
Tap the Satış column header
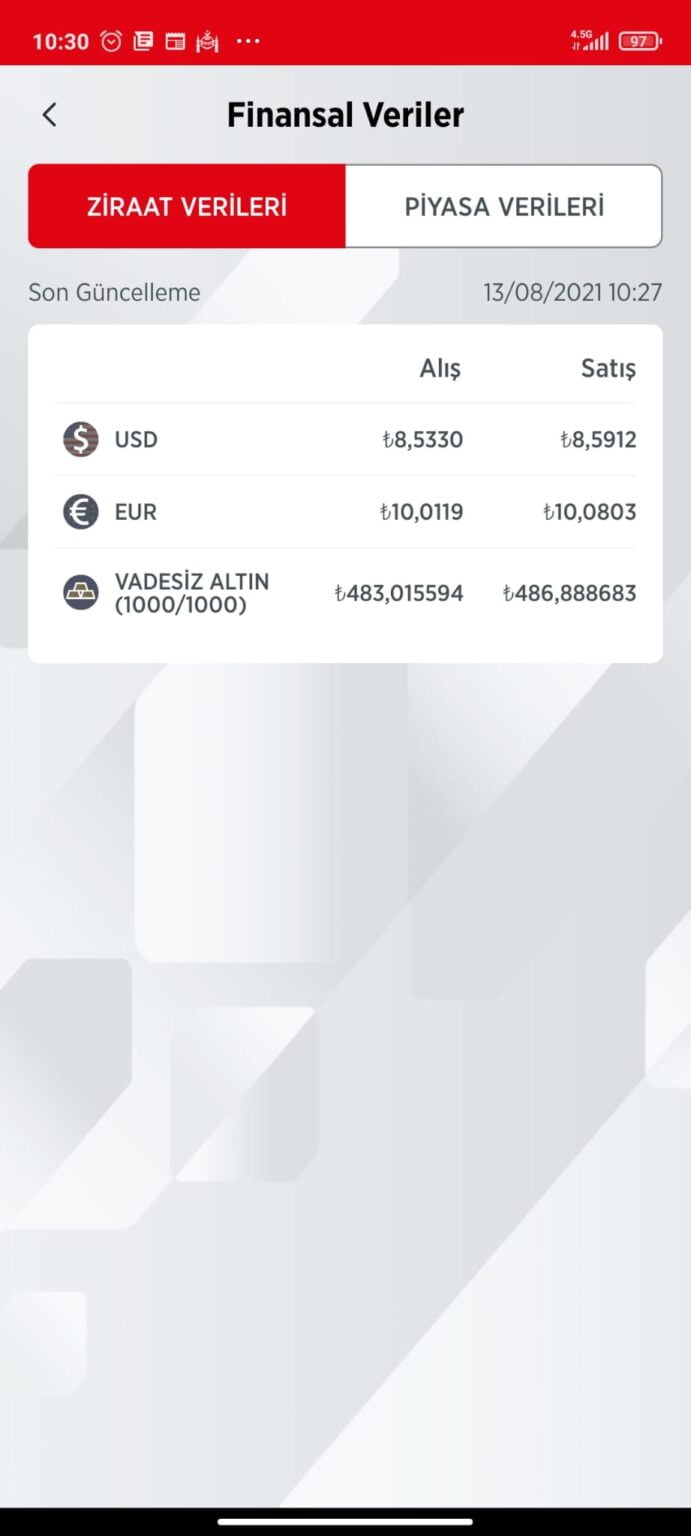tap(608, 368)
